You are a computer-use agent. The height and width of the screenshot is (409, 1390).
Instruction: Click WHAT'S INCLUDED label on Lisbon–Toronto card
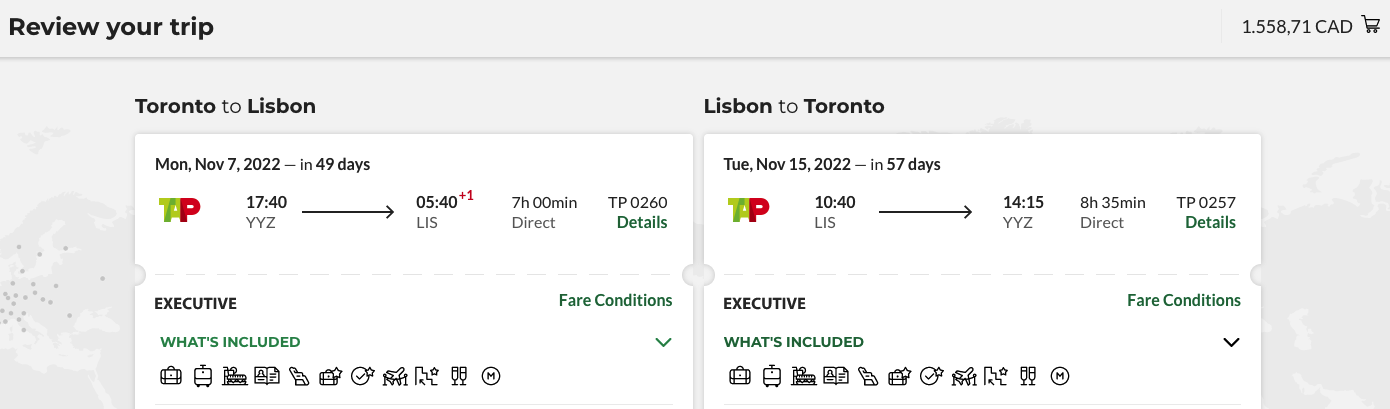(x=793, y=342)
